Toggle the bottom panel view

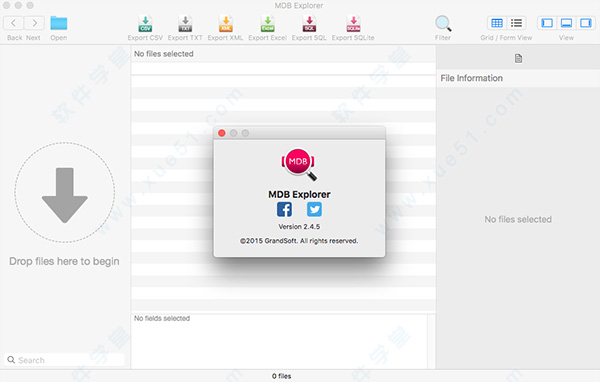[566, 23]
